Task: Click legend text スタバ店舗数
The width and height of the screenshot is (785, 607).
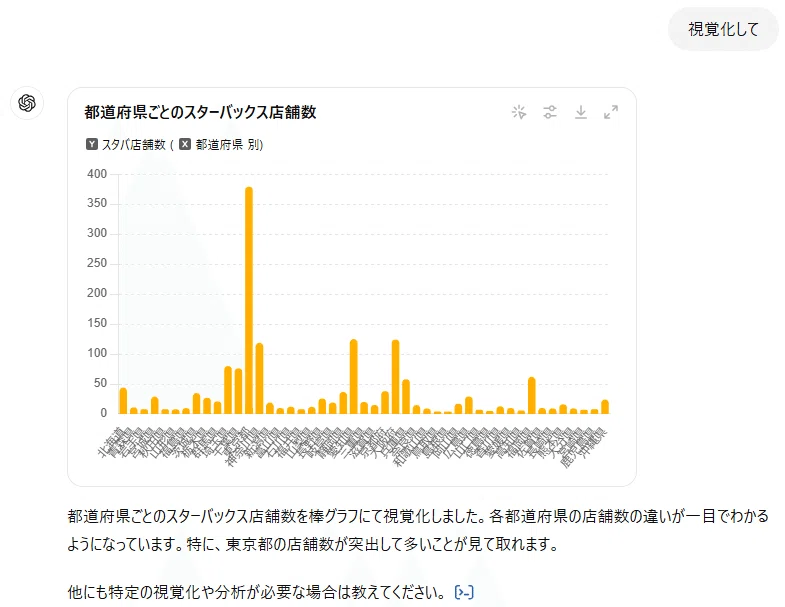Action: tap(134, 145)
